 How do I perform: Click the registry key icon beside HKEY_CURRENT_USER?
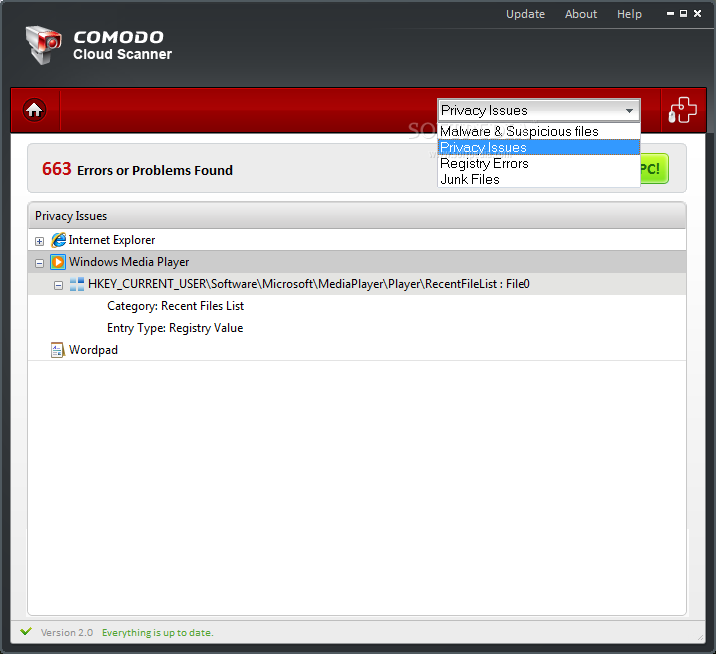tap(77, 284)
